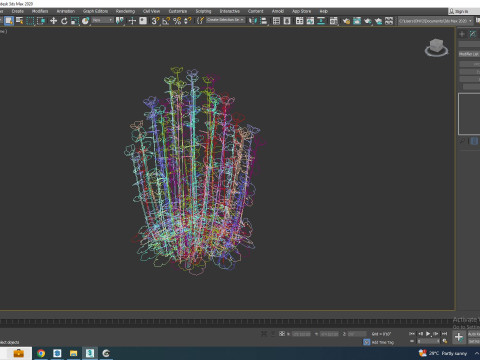The height and width of the screenshot is (360, 480).
Task: Activate the Select Object tool
Action: coord(9,21)
